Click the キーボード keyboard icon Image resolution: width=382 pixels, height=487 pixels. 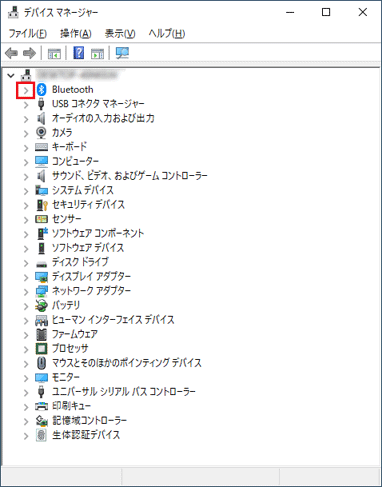point(41,147)
